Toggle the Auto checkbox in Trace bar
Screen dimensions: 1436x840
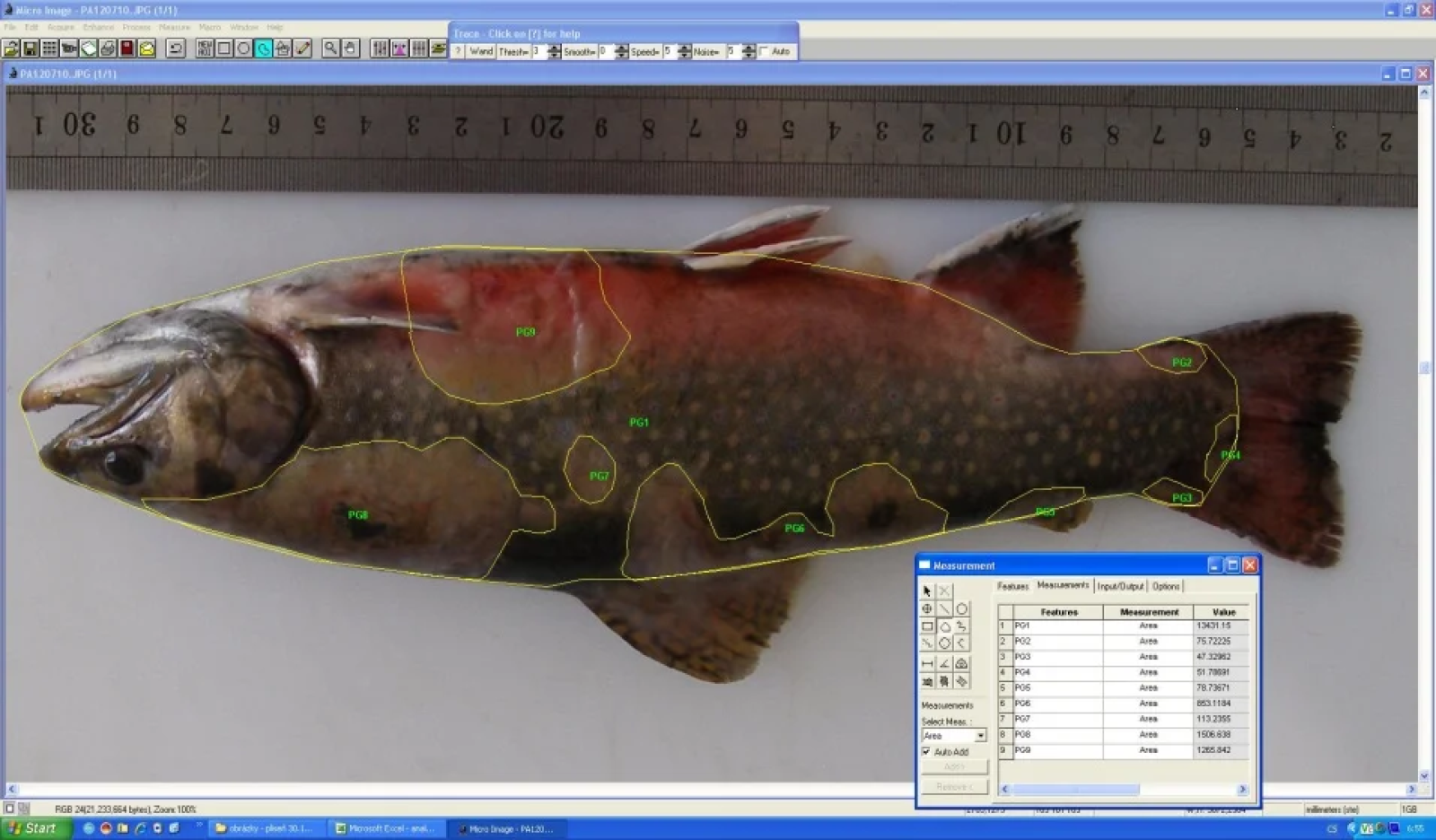[765, 52]
